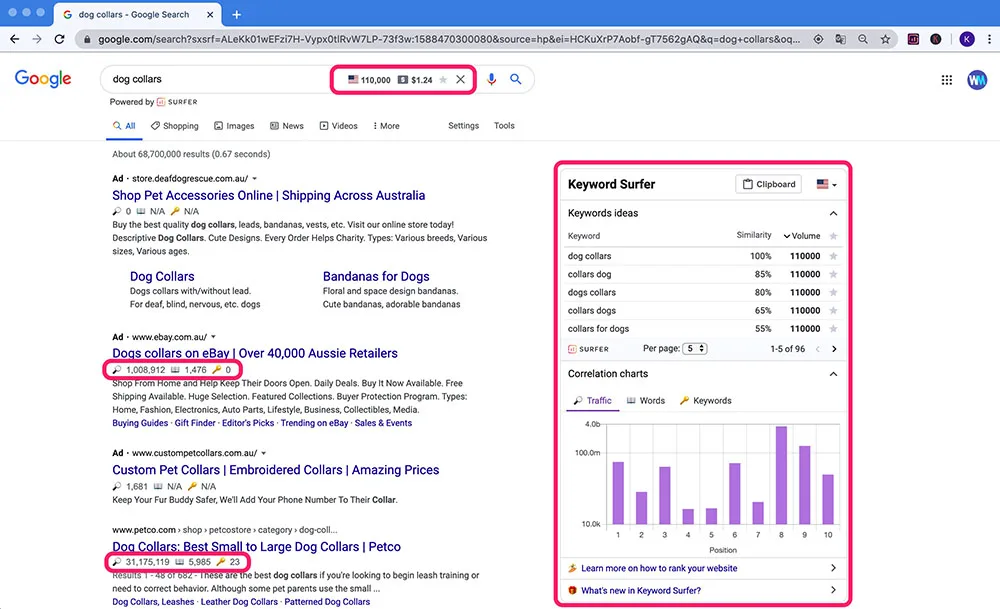Screen dimensions: 1000x609
Task: Expand 'What's new in Keyword Surfer?'
Action: (702, 591)
